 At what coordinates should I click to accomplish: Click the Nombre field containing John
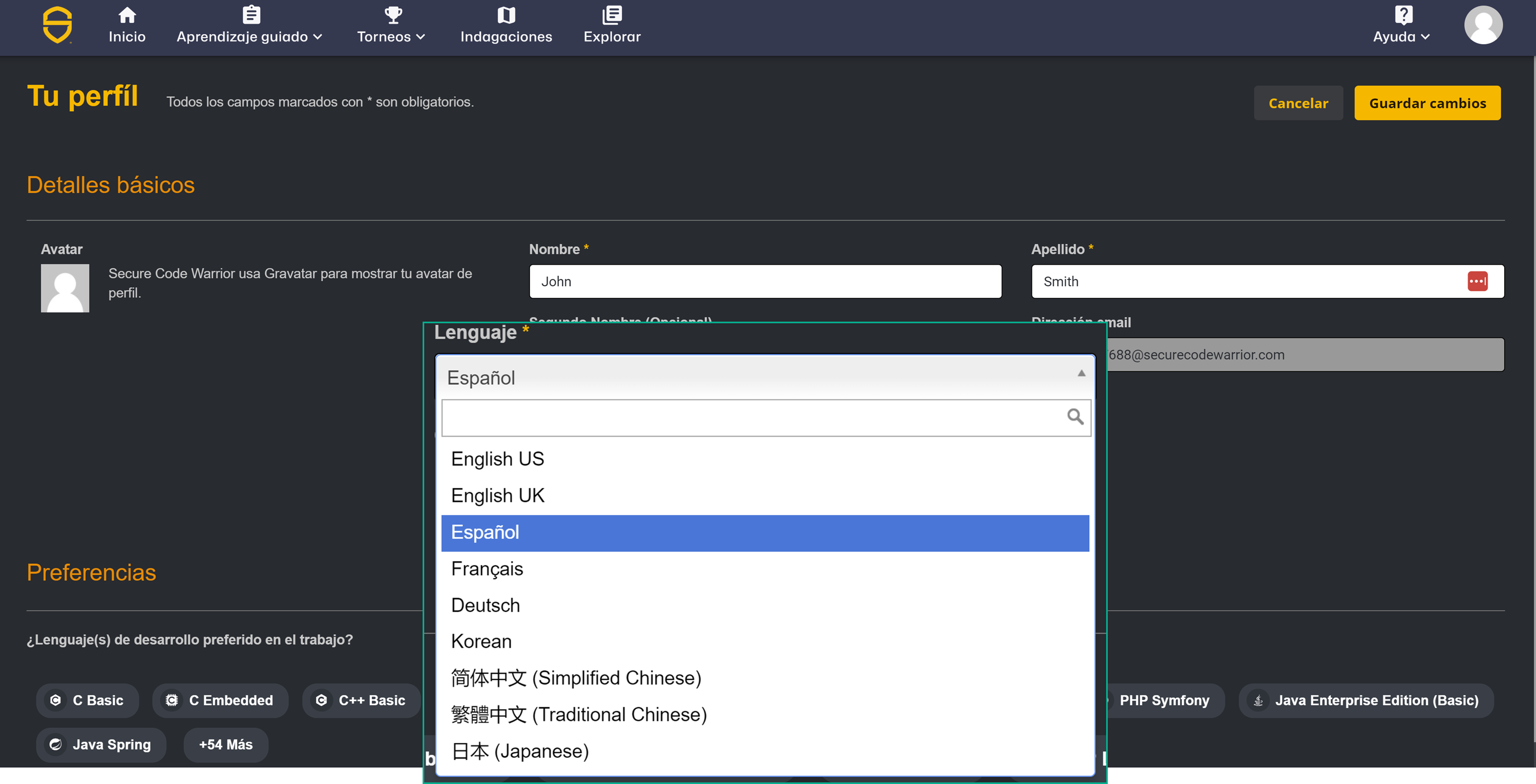click(765, 282)
